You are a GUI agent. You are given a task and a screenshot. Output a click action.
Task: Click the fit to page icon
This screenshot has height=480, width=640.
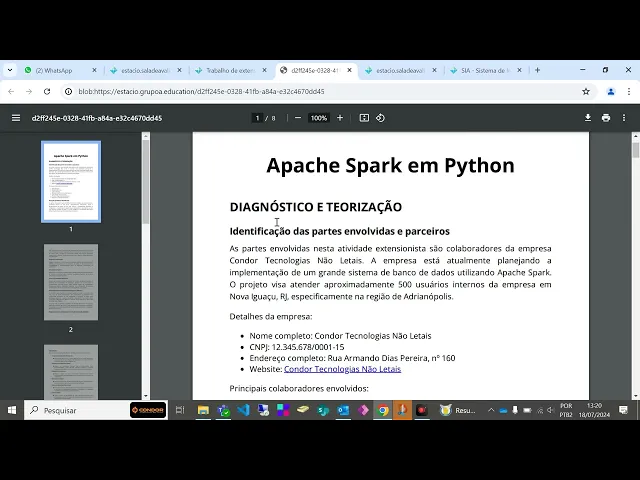coord(364,118)
